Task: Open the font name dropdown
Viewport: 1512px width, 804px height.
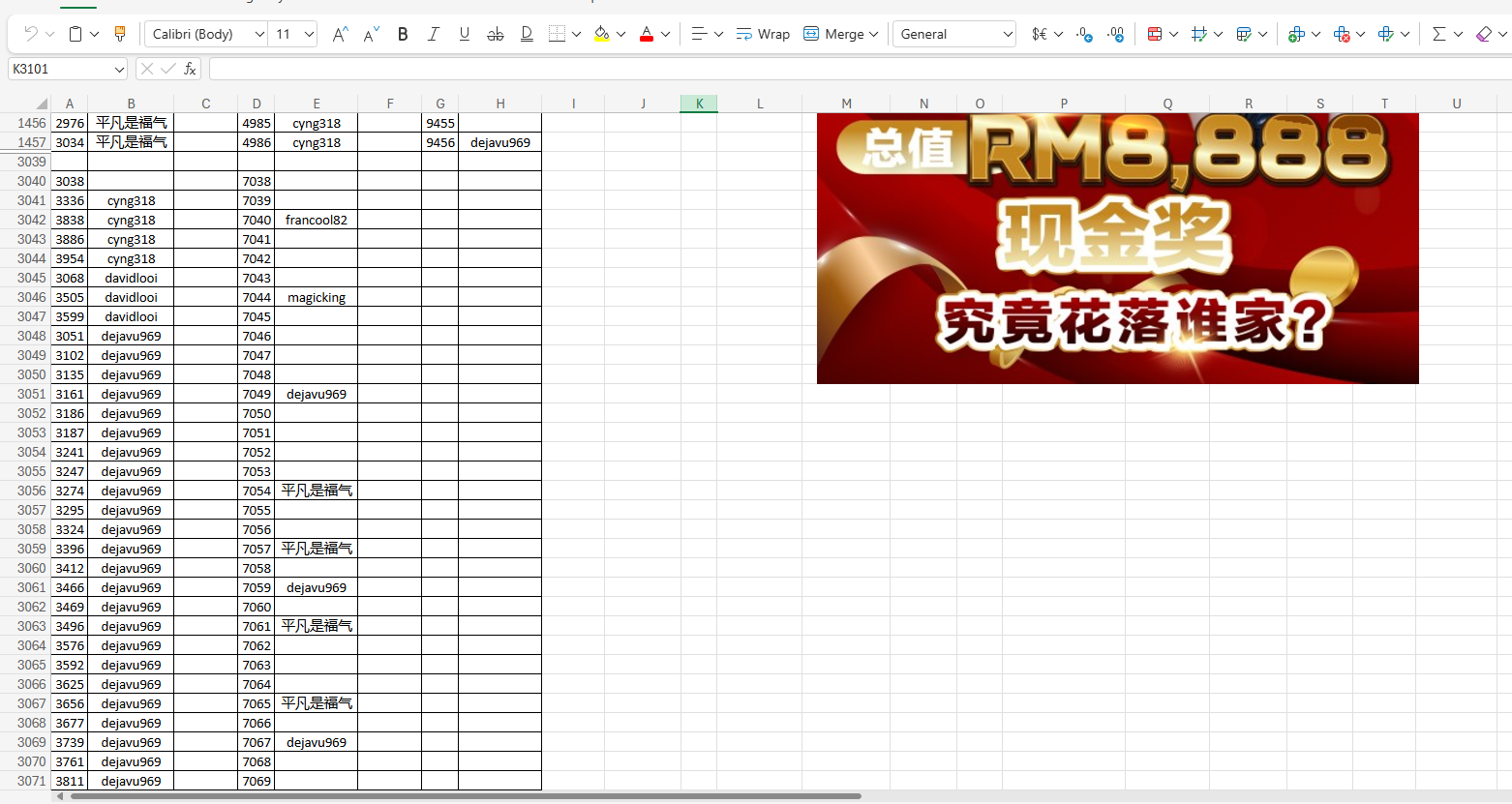Action: tap(257, 33)
